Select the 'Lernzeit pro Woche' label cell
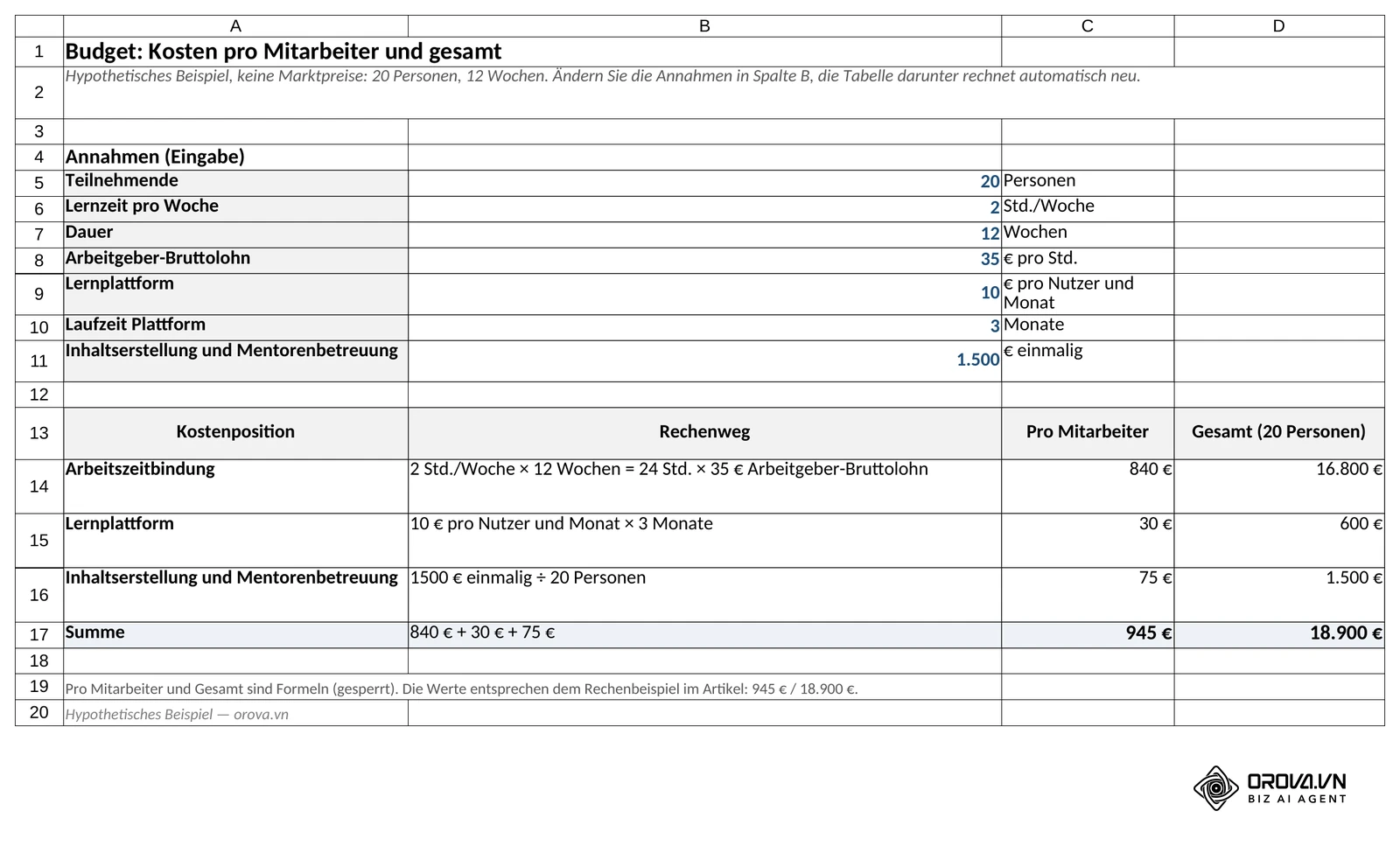The image size is (1400, 846). coord(235,208)
